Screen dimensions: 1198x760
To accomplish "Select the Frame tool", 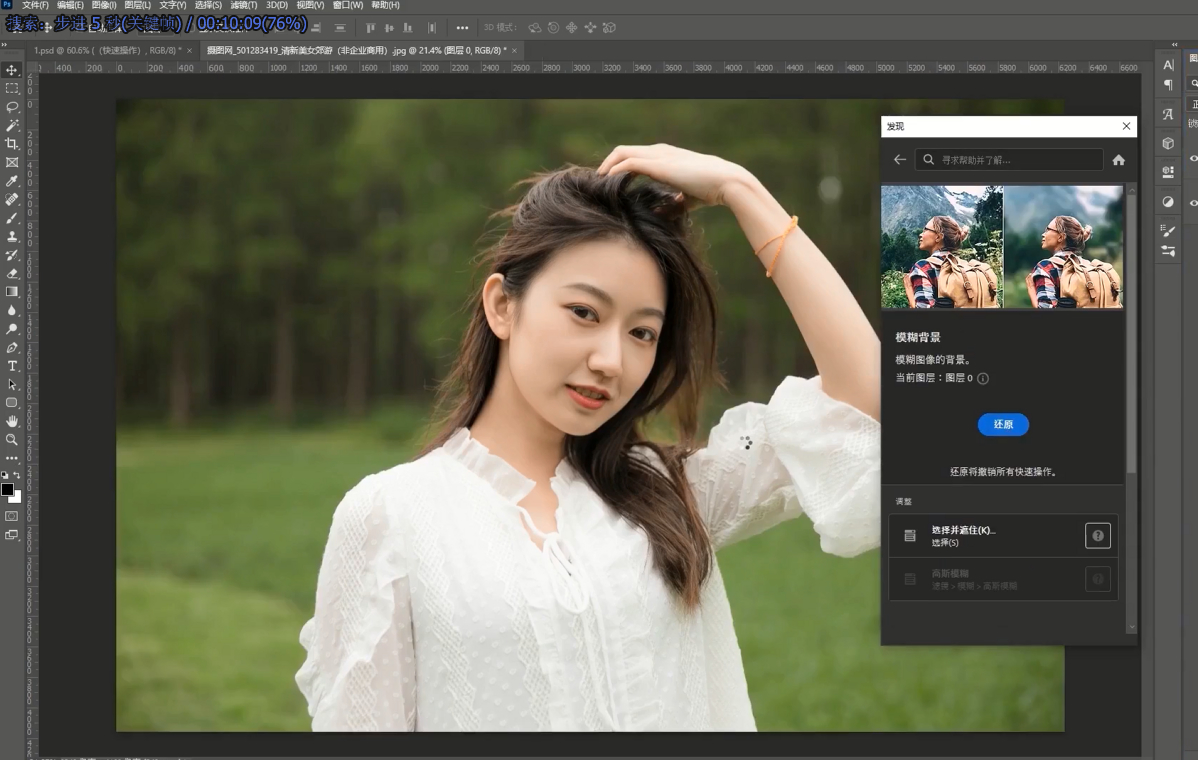I will 11,163.
